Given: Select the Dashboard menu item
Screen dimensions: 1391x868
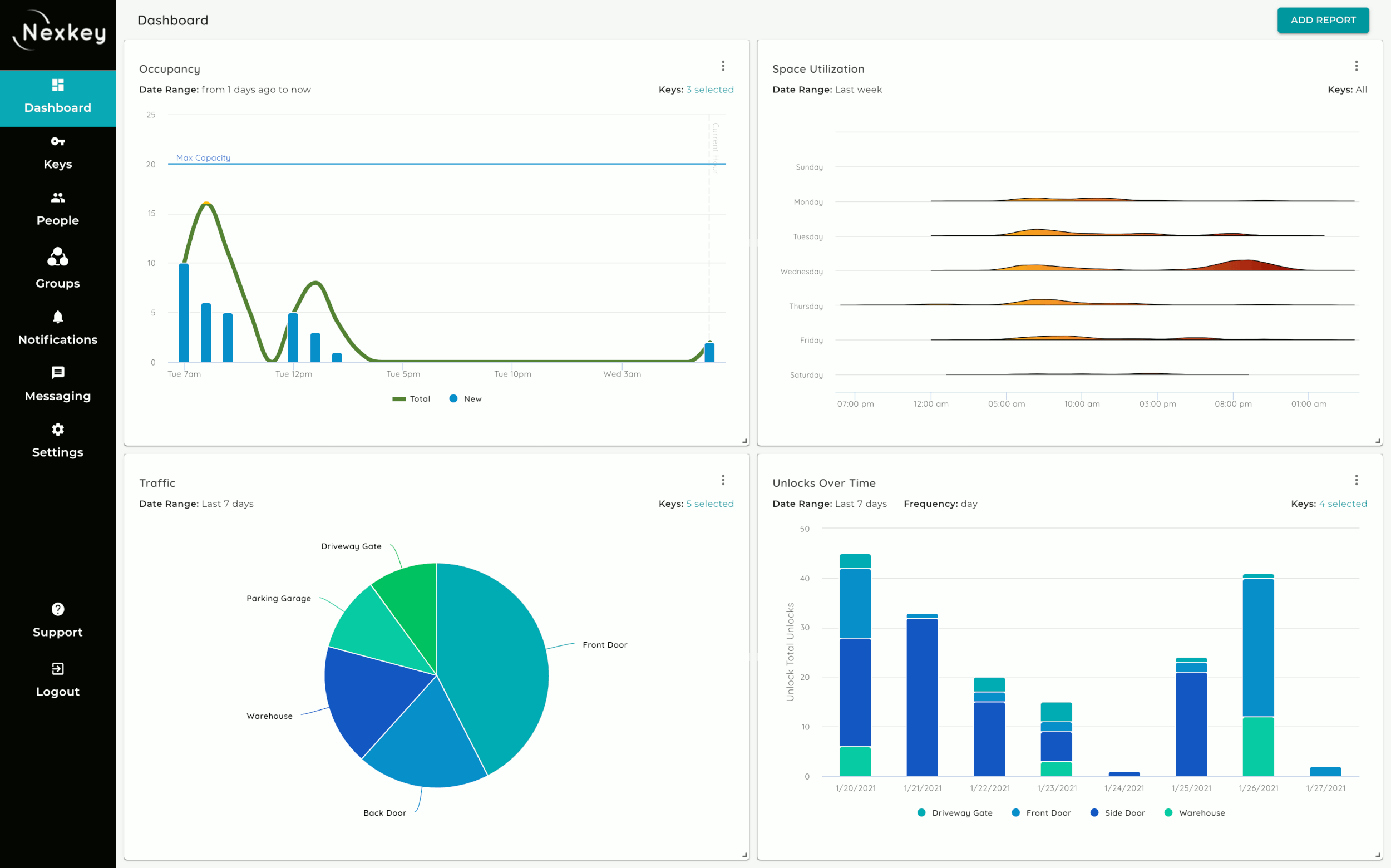Looking at the screenshot, I should point(57,97).
